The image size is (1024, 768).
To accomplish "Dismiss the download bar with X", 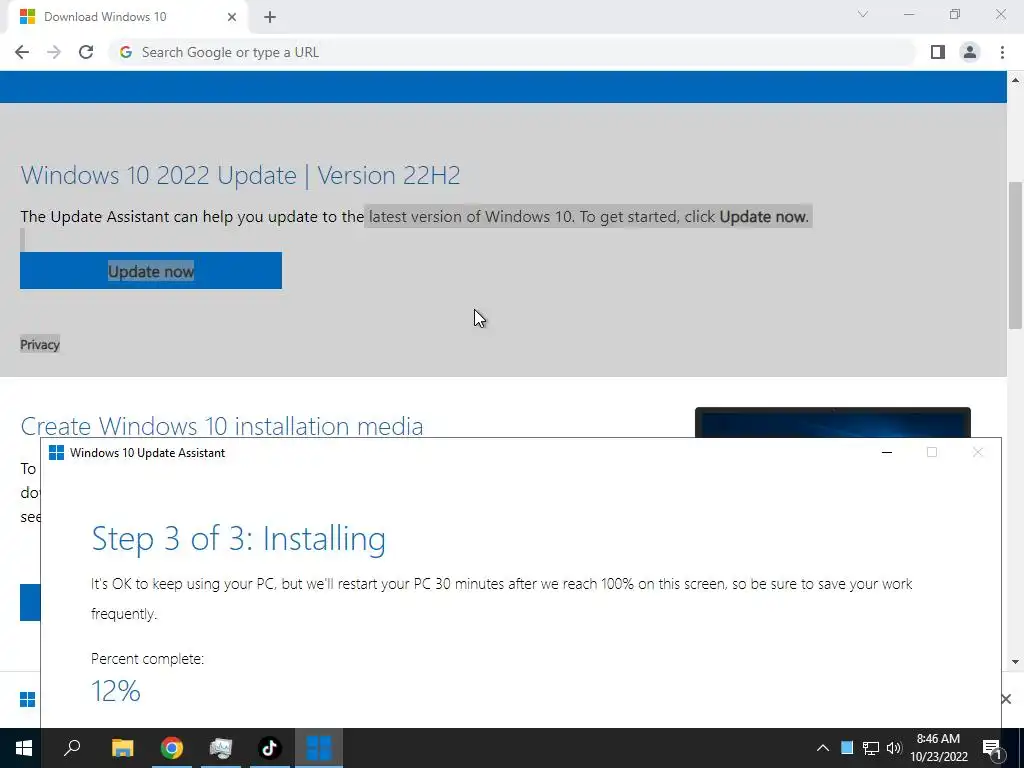I will (x=1006, y=699).
